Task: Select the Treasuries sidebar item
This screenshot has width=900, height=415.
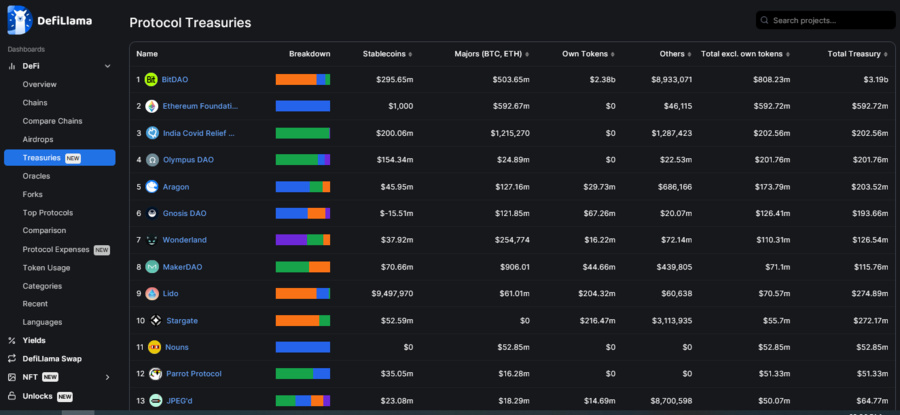Action: tap(60, 158)
